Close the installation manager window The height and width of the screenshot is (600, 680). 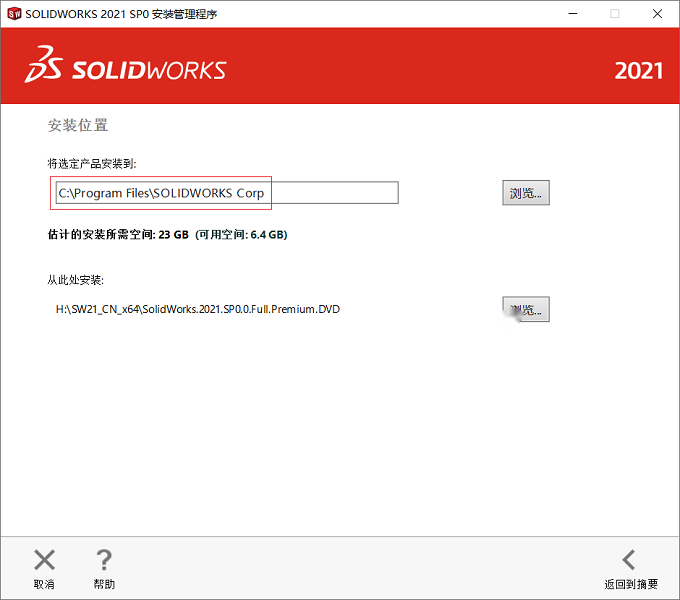click(x=657, y=14)
